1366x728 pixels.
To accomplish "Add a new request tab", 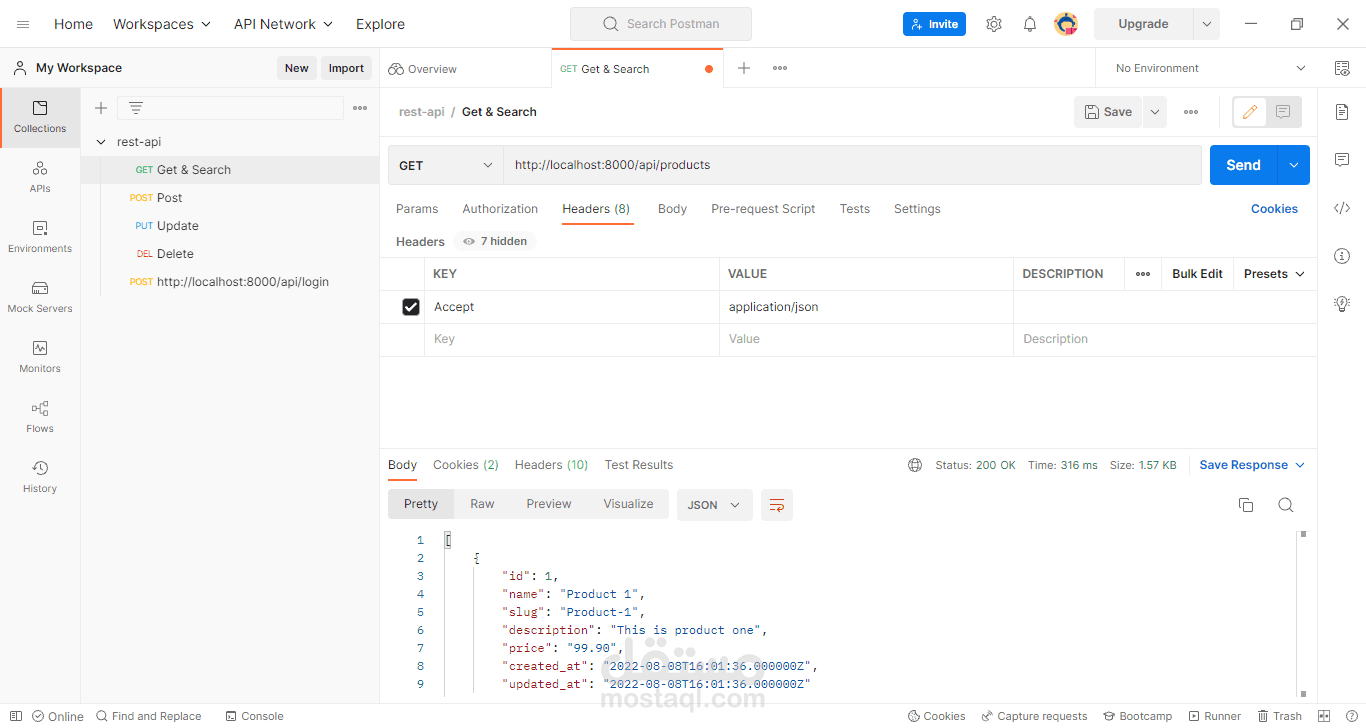I will (744, 68).
